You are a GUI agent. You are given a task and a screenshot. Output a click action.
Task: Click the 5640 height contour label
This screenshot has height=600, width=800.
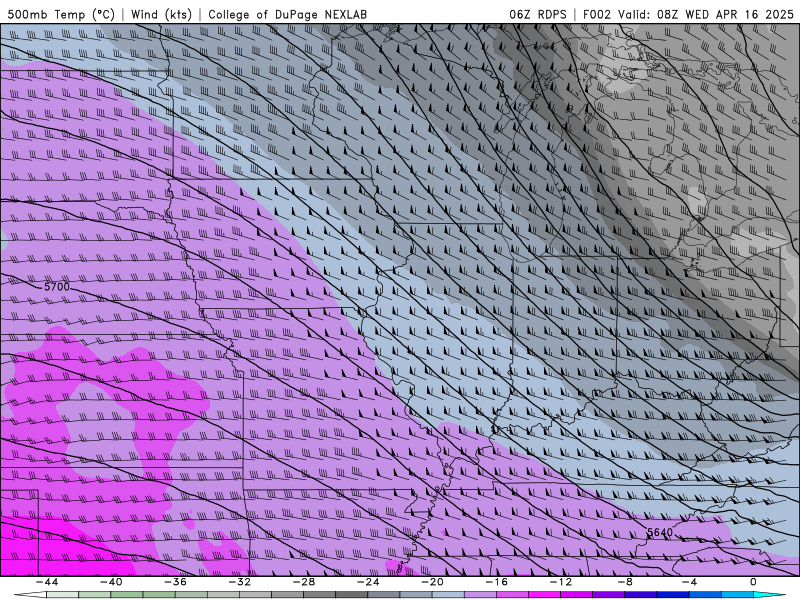[x=660, y=533]
